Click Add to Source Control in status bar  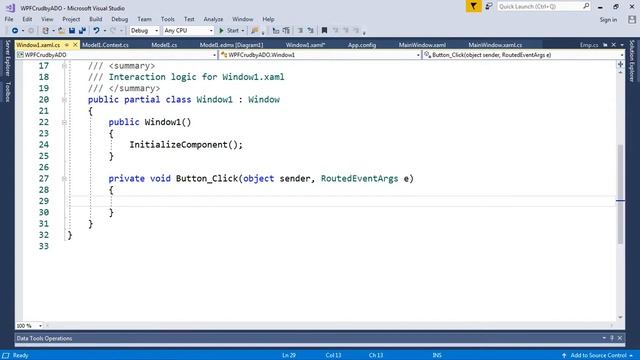(x=598, y=356)
